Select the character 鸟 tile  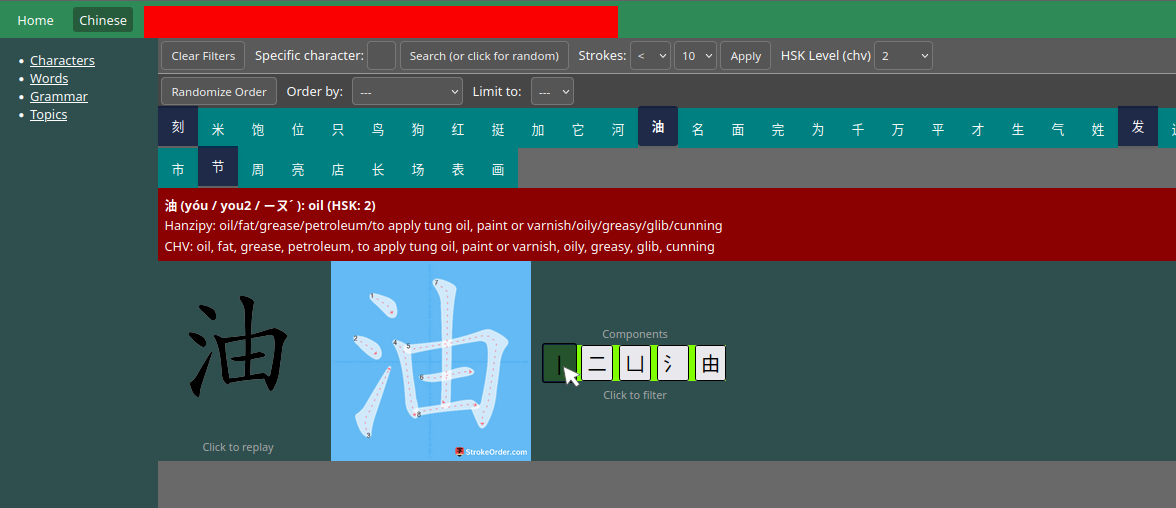coord(378,130)
